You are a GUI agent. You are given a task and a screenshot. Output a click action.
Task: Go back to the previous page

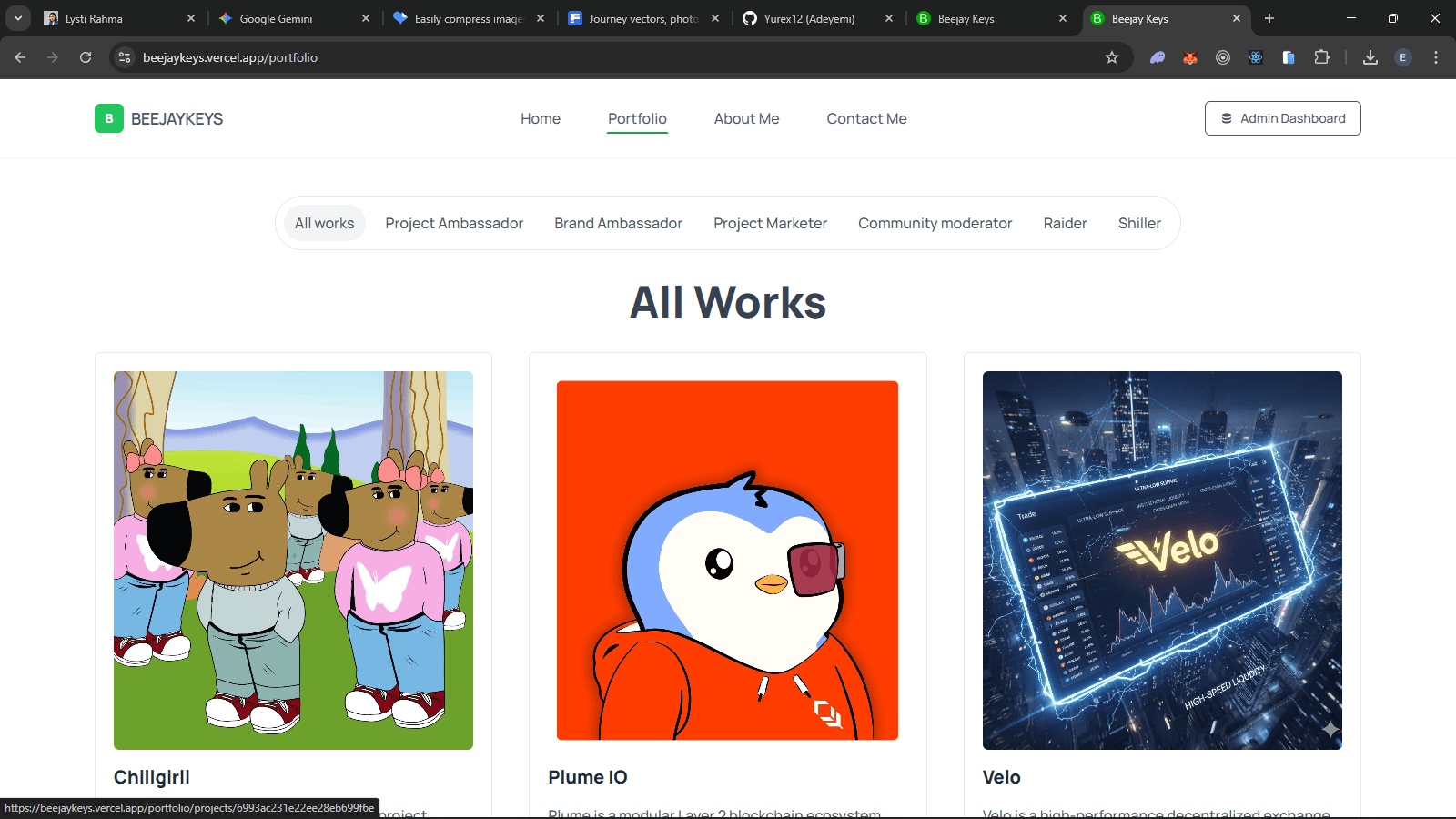[20, 57]
